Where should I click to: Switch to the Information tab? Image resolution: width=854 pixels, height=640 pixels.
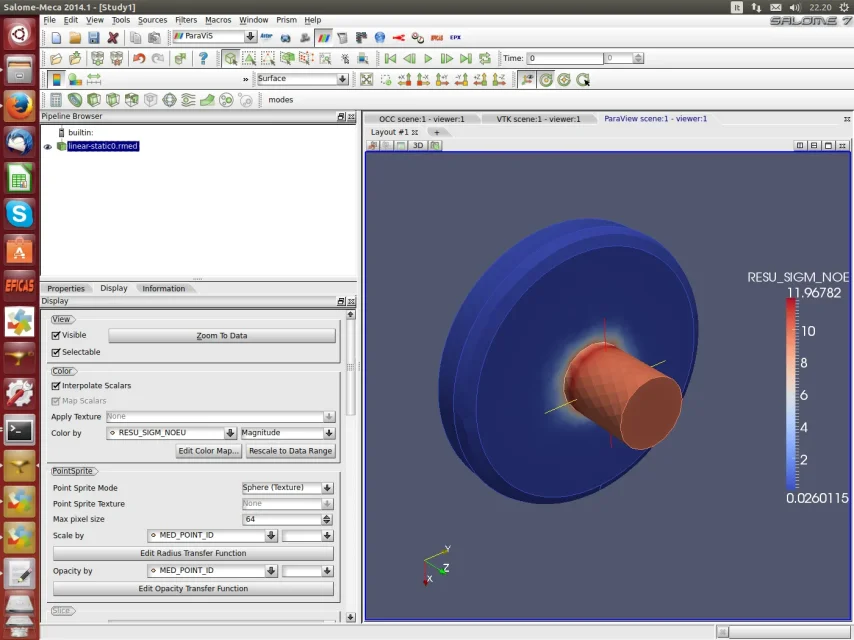(x=163, y=289)
